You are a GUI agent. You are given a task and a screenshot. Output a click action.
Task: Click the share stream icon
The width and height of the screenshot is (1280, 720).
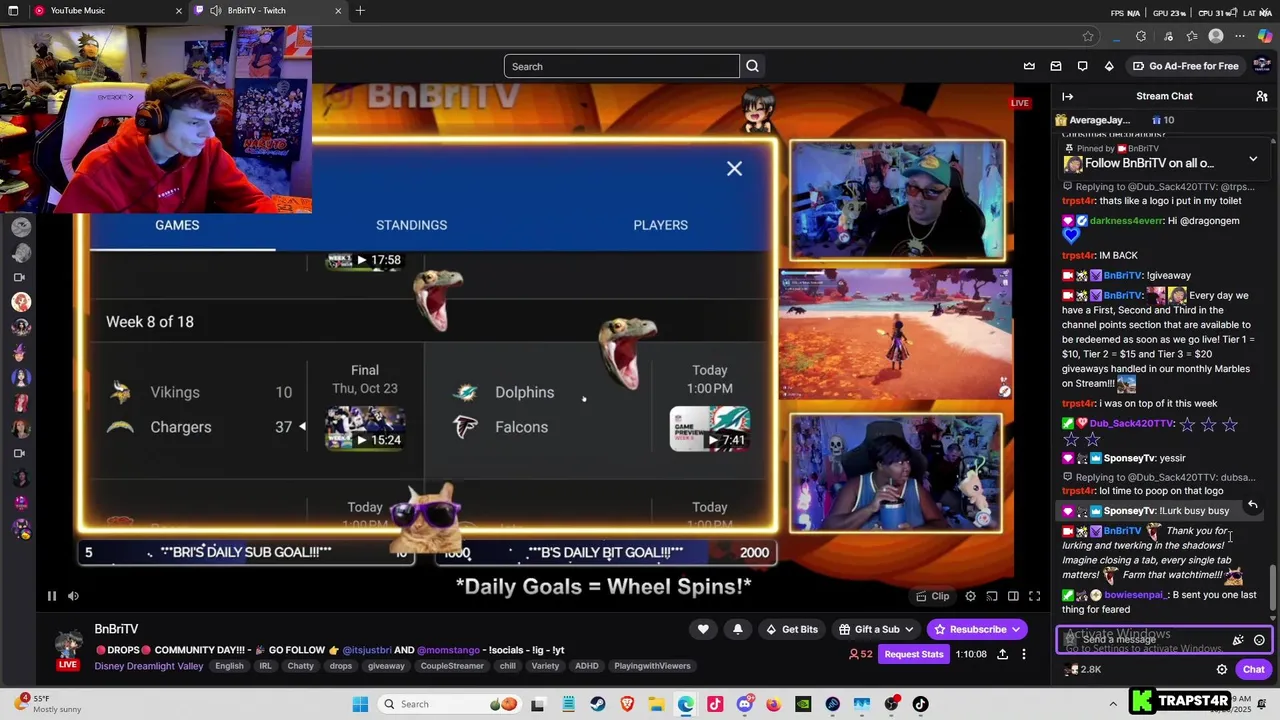(x=1003, y=654)
